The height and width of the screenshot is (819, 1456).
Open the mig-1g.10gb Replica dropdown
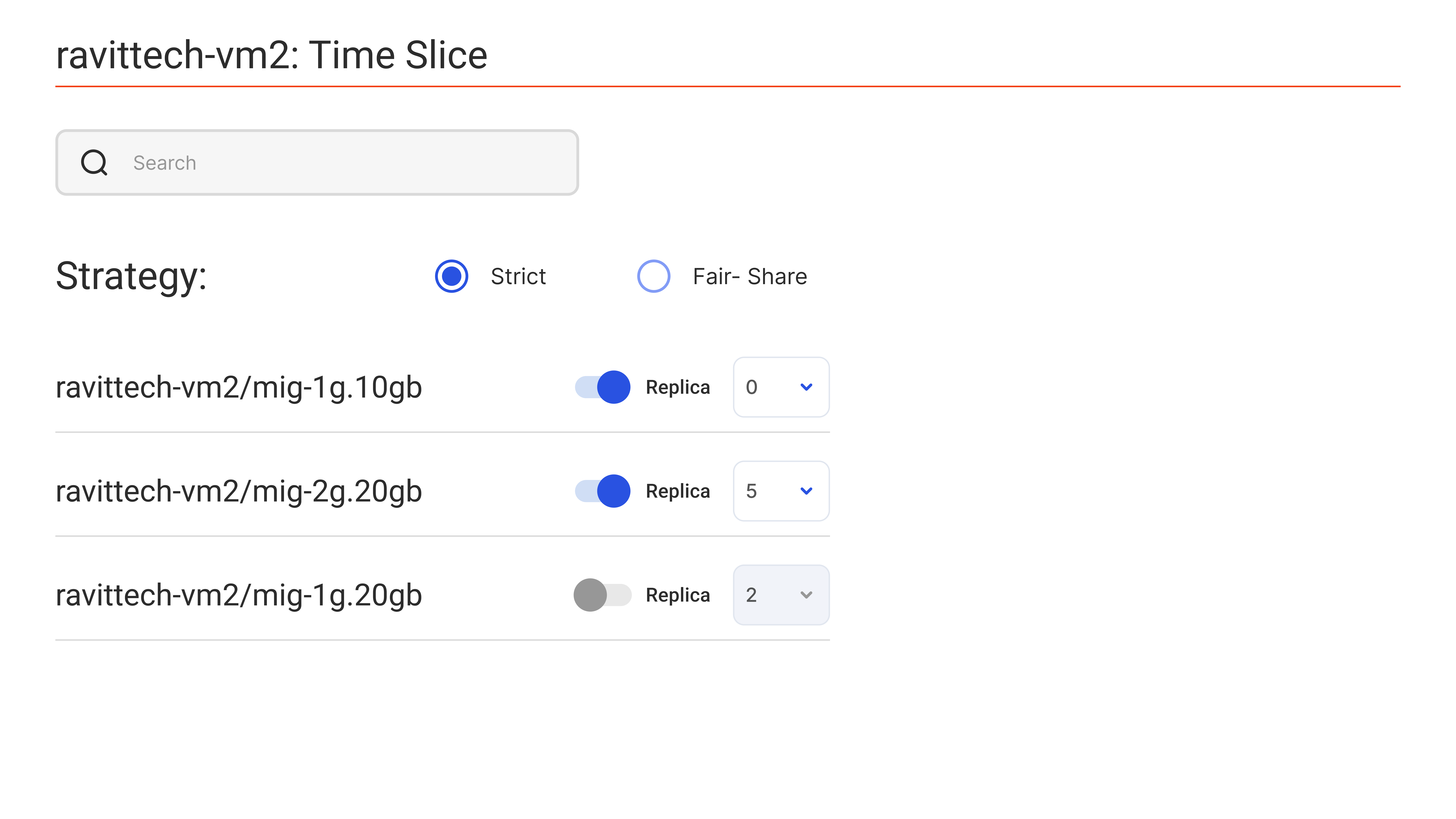781,387
